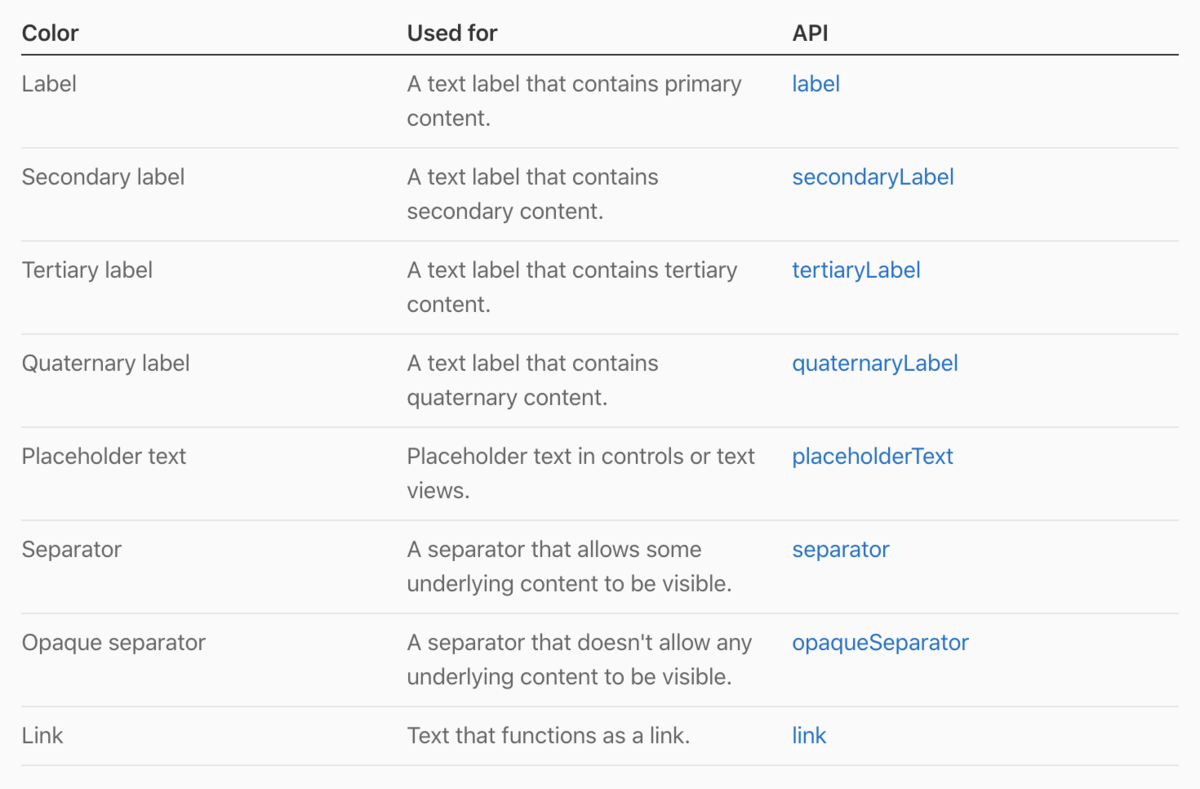Follow the tertiaryLabel API link
The image size is (1200, 789).
coord(856,270)
